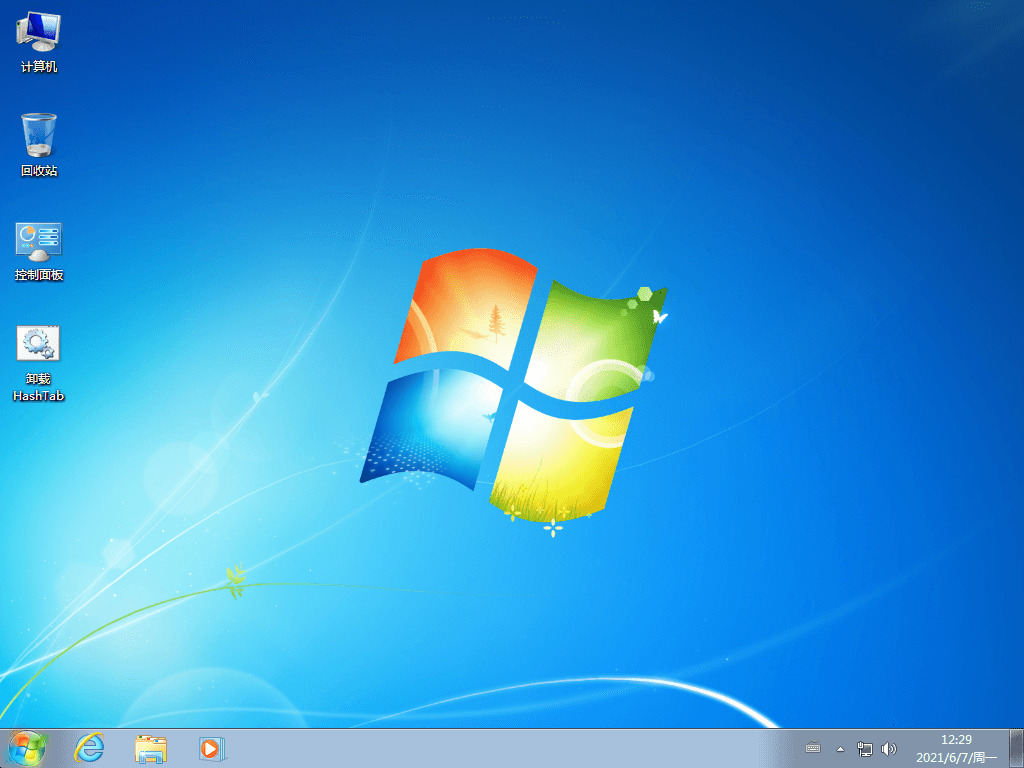This screenshot has height=768, width=1024.
Task: Open 计算机 from the desktop
Action: click(38, 30)
